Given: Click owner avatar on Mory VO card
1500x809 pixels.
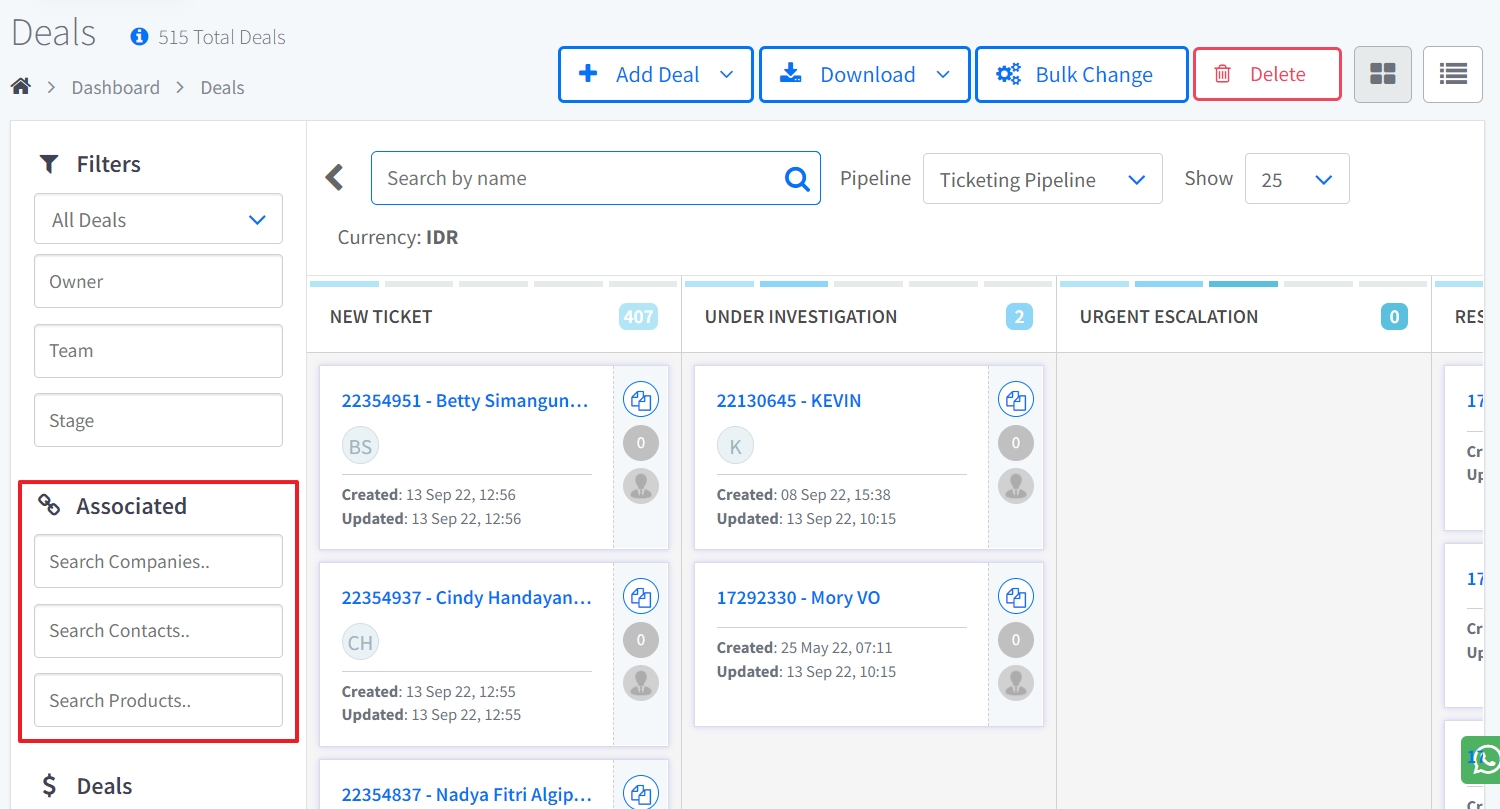Looking at the screenshot, I should (x=1016, y=683).
